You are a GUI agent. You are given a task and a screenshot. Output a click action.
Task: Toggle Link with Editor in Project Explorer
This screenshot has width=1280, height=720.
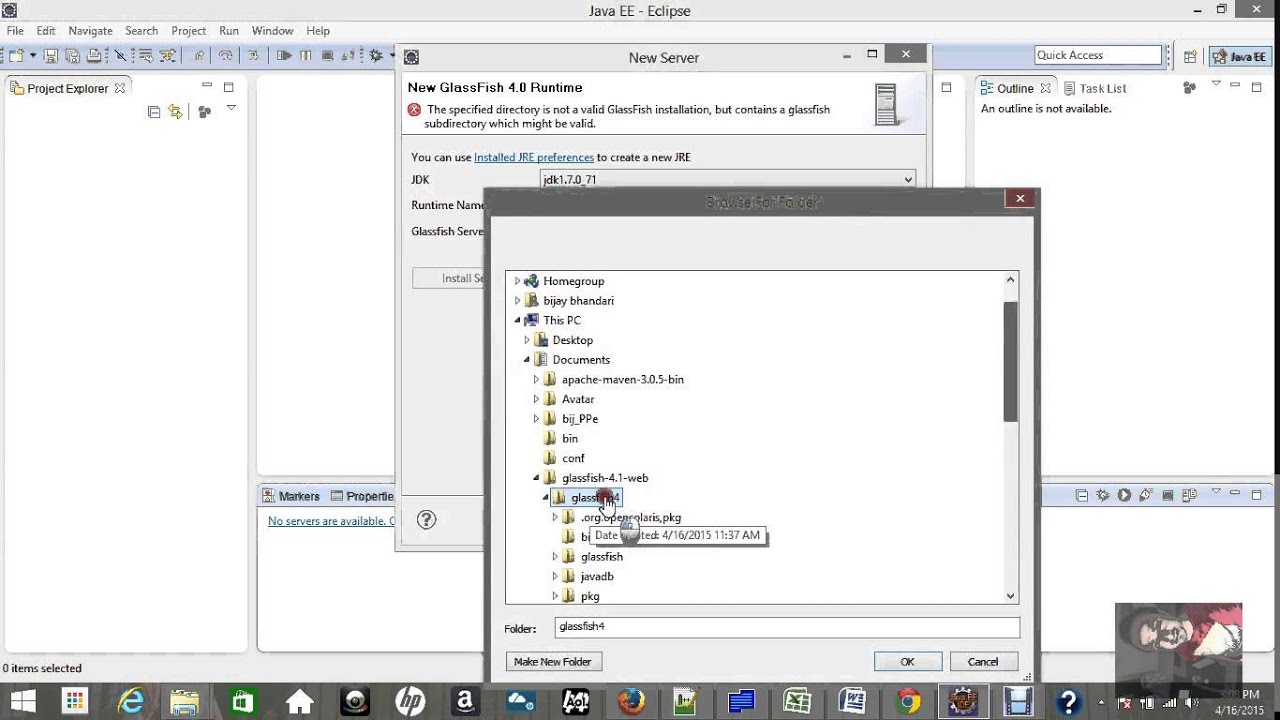[x=175, y=112]
